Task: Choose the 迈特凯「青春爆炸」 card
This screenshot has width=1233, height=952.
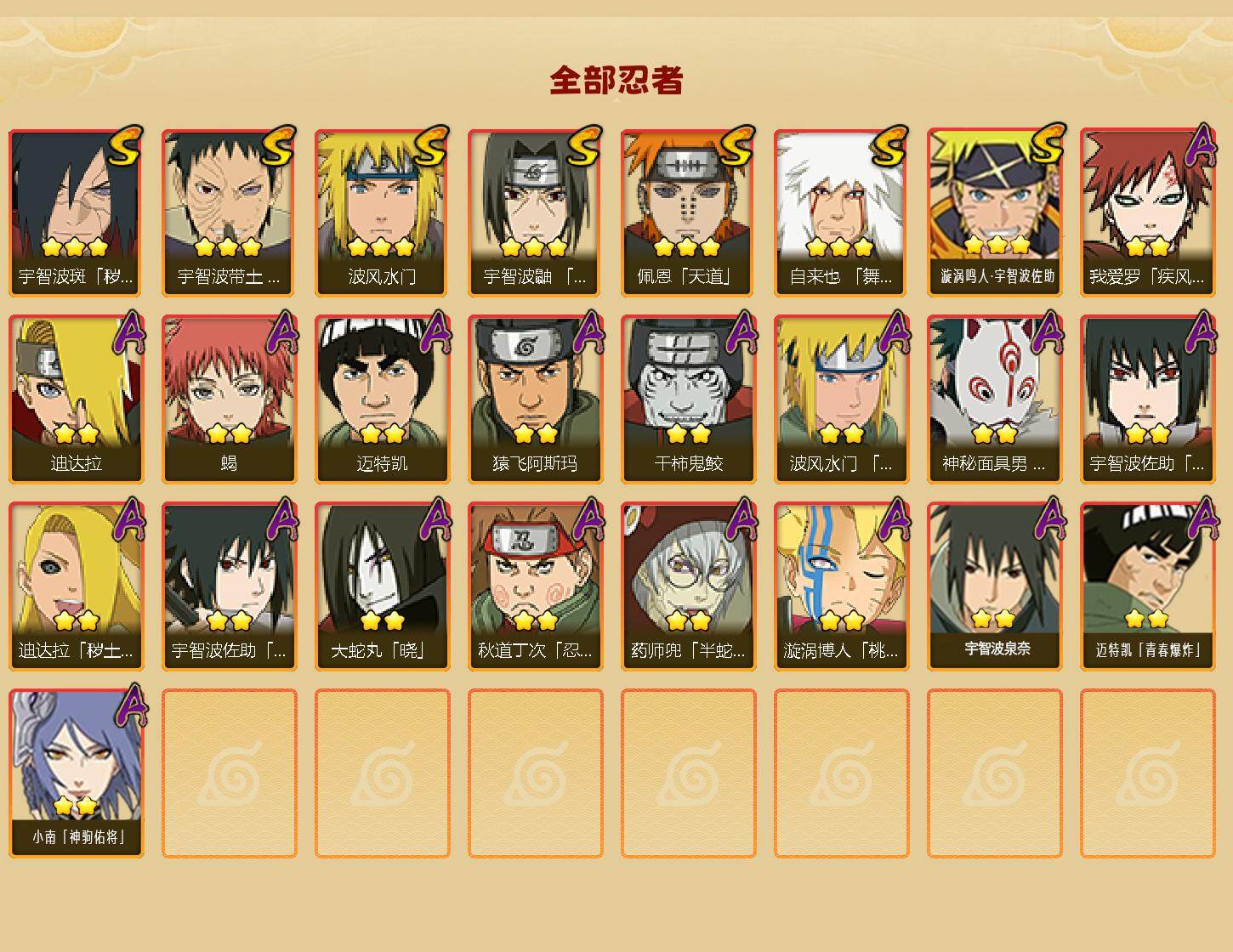Action: tap(1147, 586)
